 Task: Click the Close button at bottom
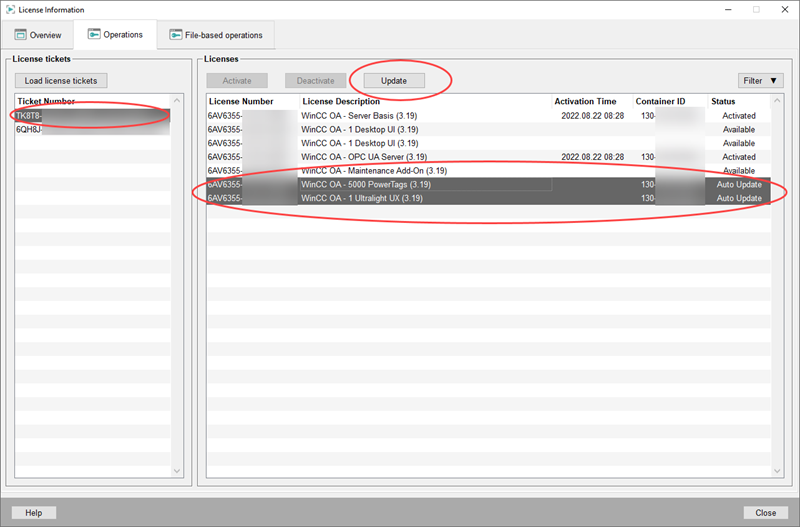(x=765, y=513)
